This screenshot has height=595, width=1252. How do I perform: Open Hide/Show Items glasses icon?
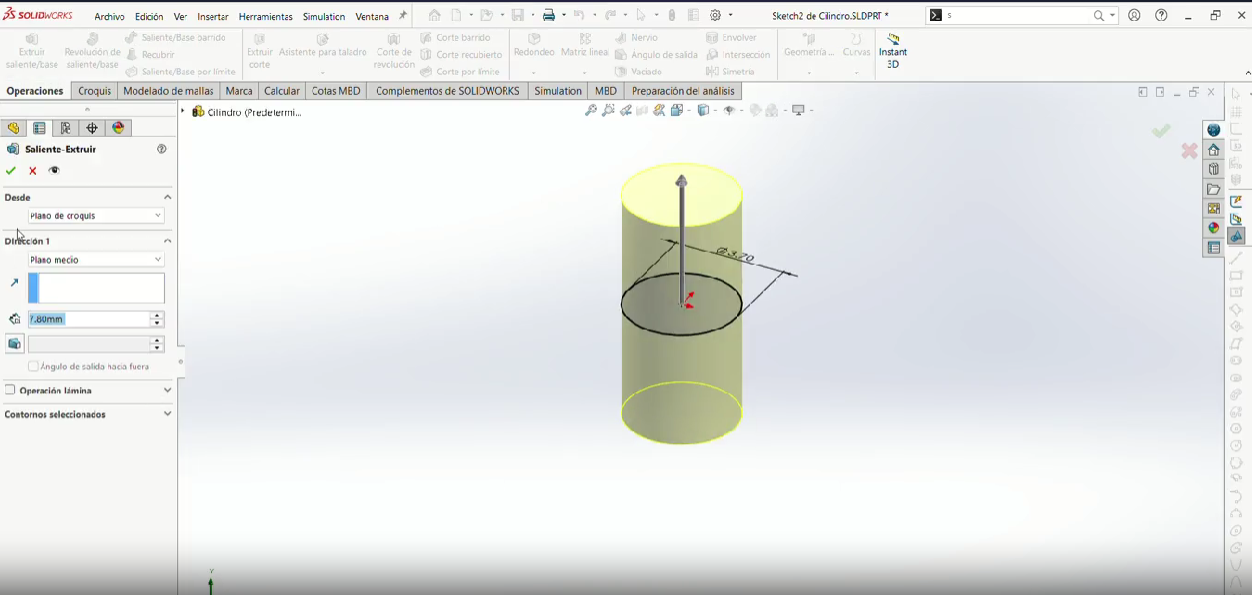tap(730, 110)
